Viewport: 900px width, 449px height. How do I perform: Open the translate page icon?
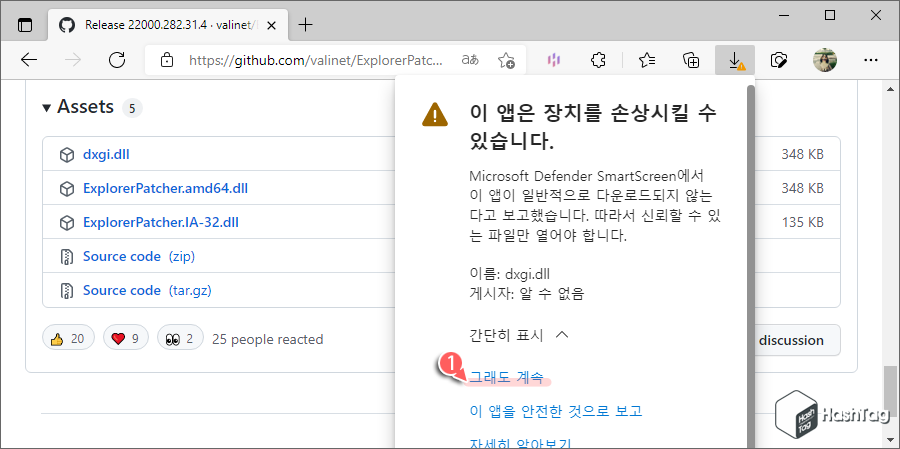coord(470,60)
